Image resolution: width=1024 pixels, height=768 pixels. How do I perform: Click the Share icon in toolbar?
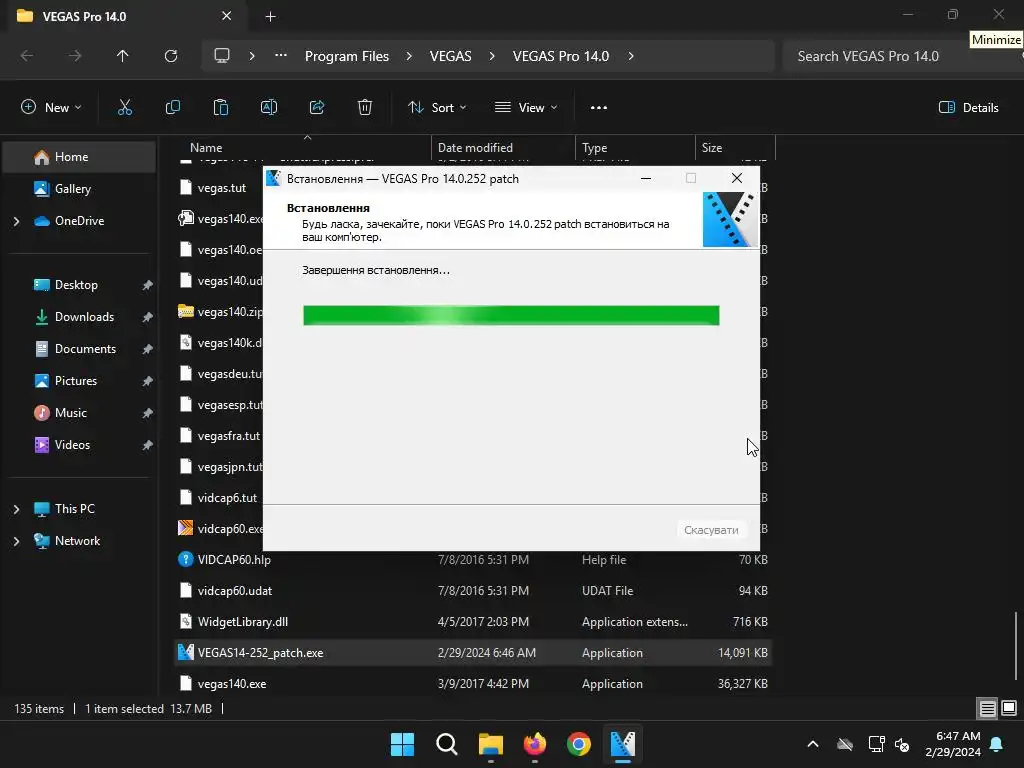click(x=317, y=108)
